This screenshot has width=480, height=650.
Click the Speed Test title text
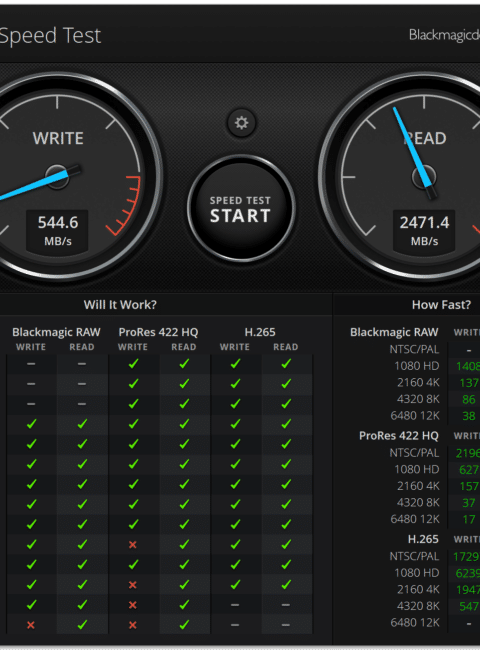point(50,36)
